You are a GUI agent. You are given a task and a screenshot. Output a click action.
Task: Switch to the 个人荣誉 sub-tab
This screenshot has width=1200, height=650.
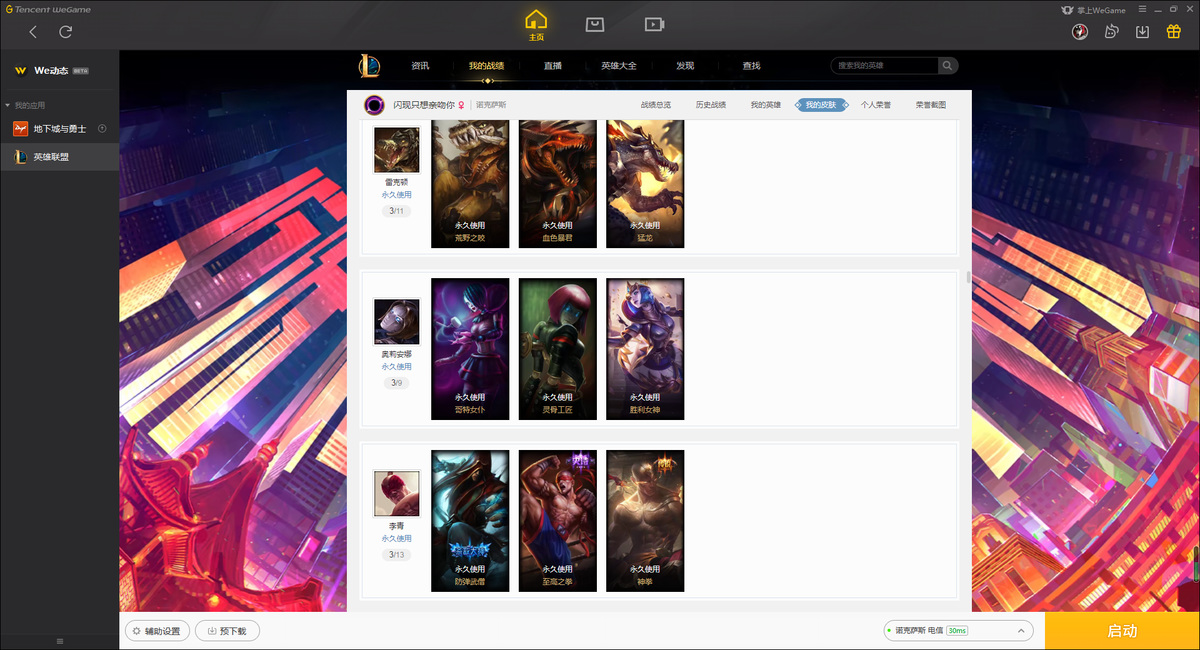(876, 105)
